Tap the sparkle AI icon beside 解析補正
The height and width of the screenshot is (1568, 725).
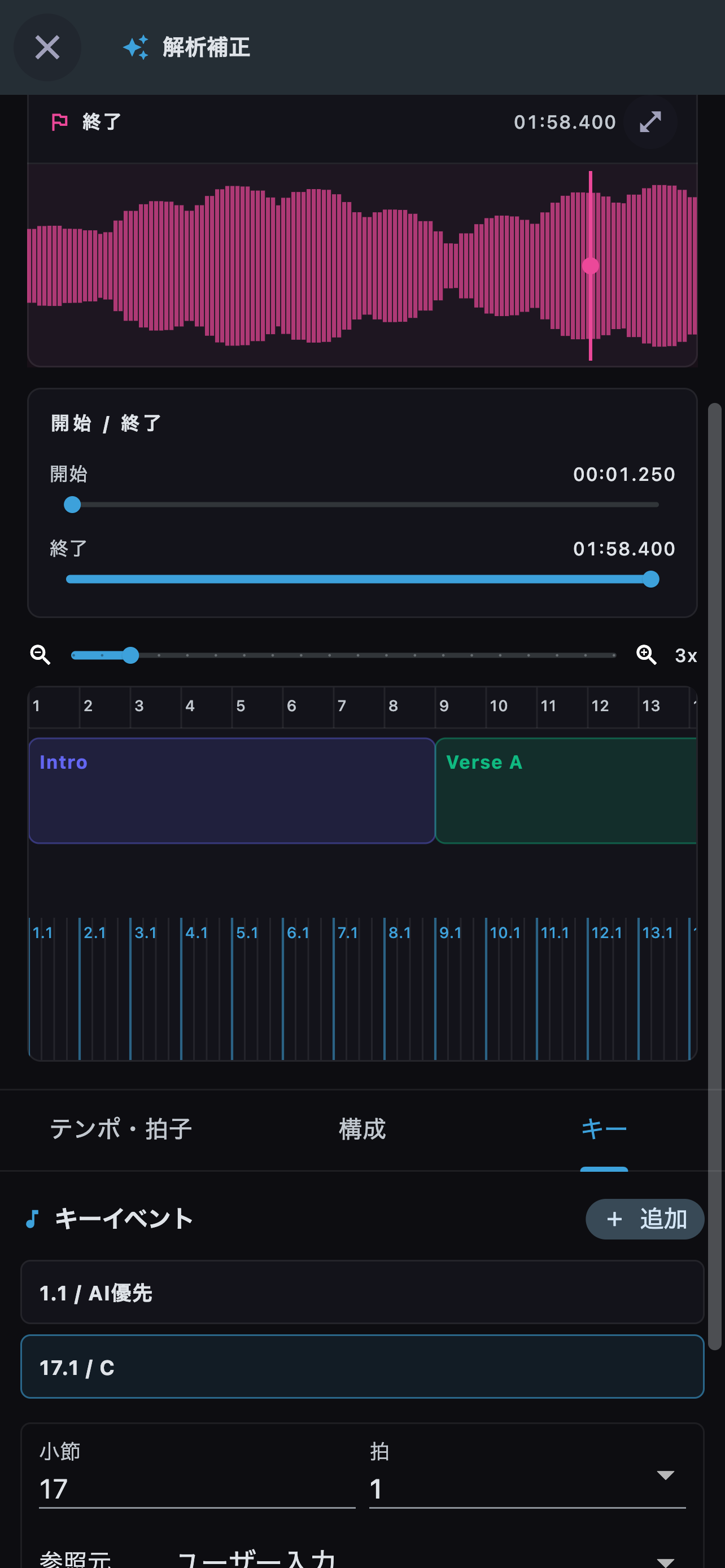point(136,47)
